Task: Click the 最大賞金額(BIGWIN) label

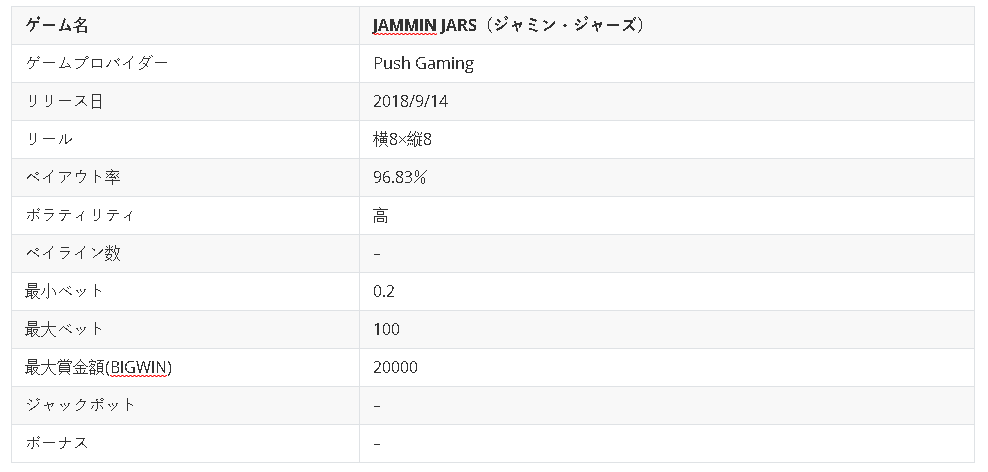Action: coord(98,367)
